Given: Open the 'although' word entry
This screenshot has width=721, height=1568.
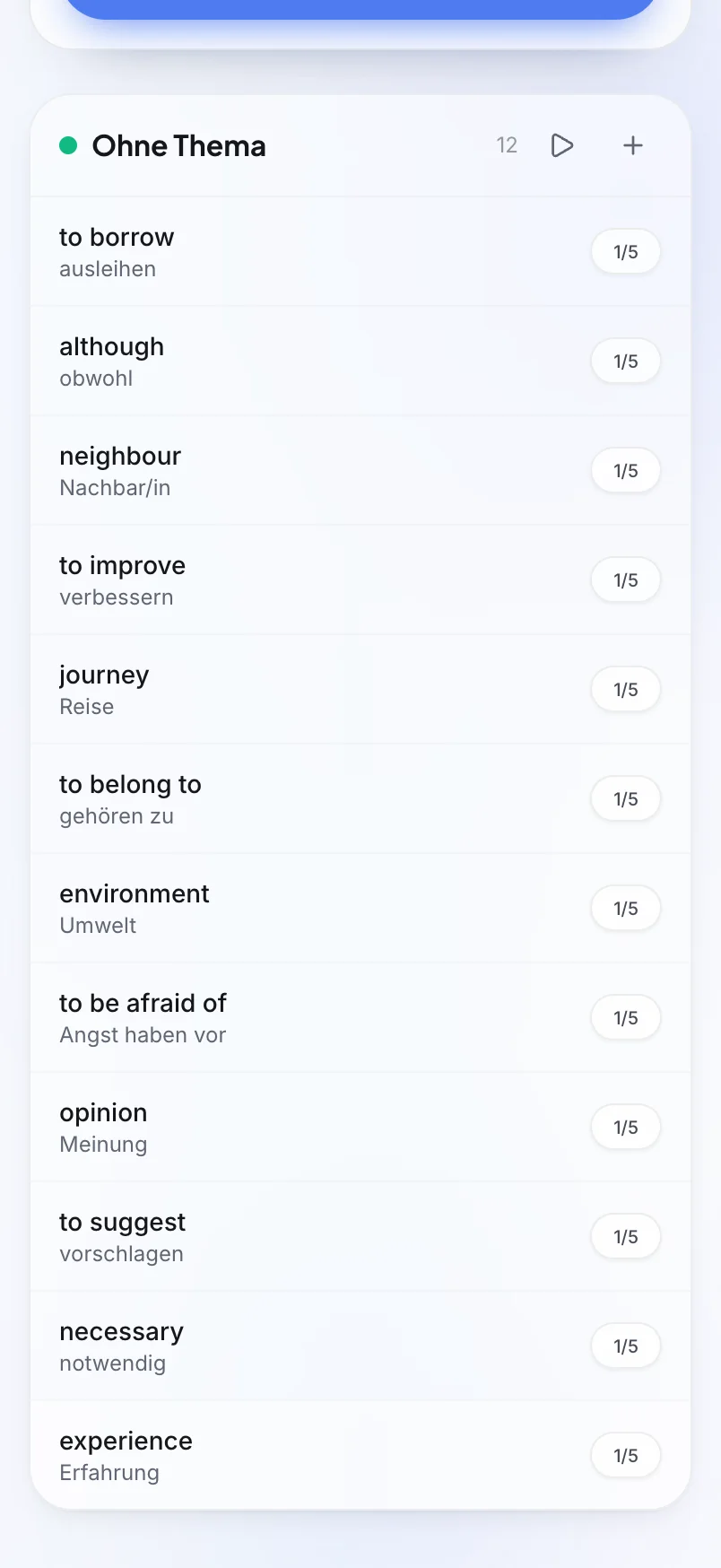Looking at the screenshot, I should [360, 362].
